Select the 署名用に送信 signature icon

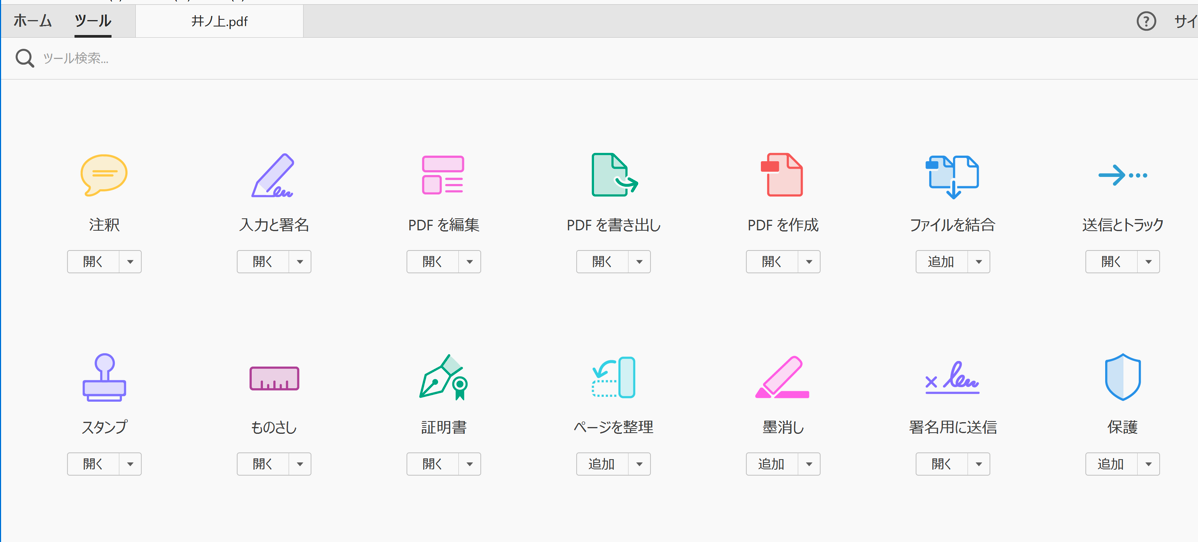(953, 378)
